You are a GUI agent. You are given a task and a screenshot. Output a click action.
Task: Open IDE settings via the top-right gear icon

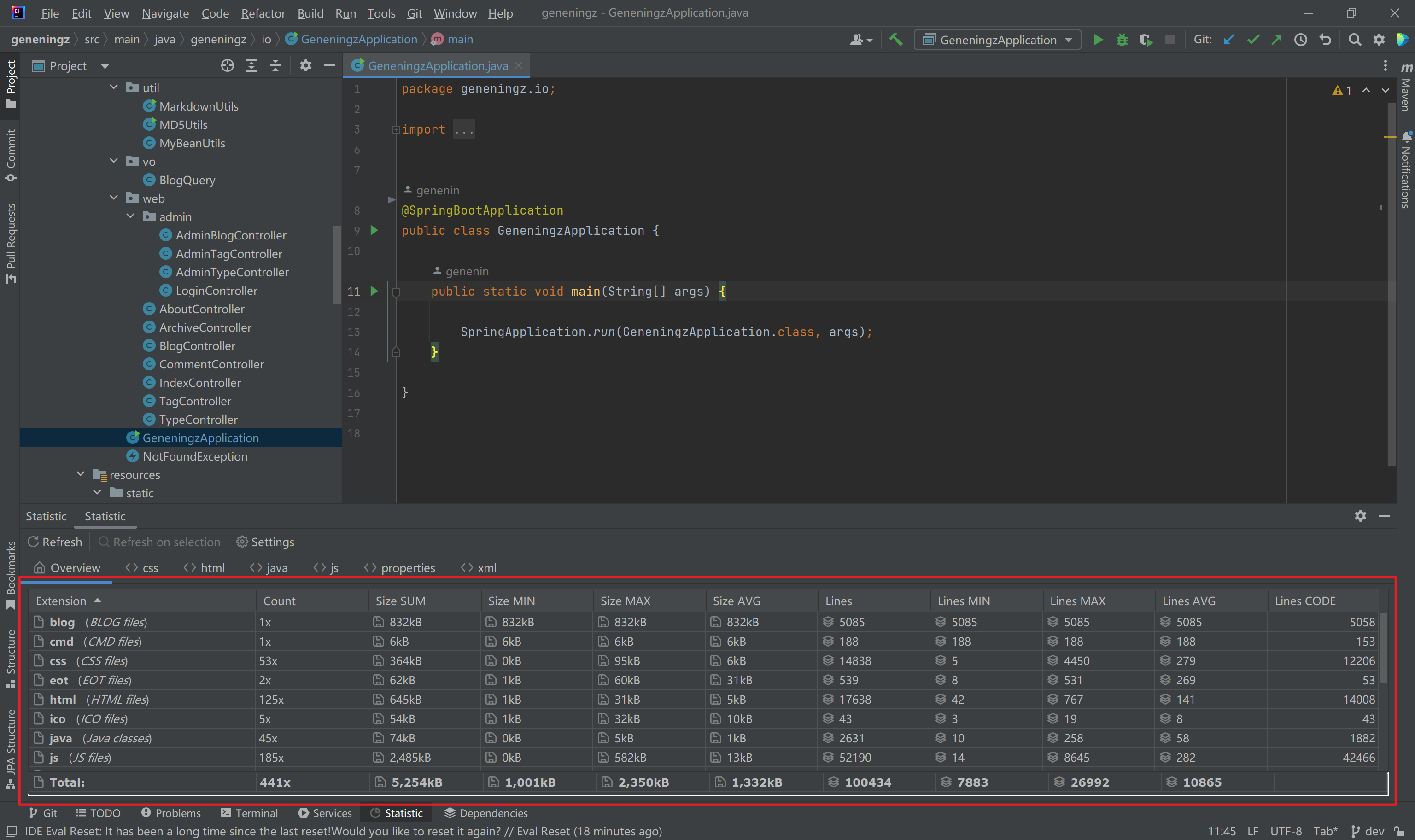[1379, 40]
